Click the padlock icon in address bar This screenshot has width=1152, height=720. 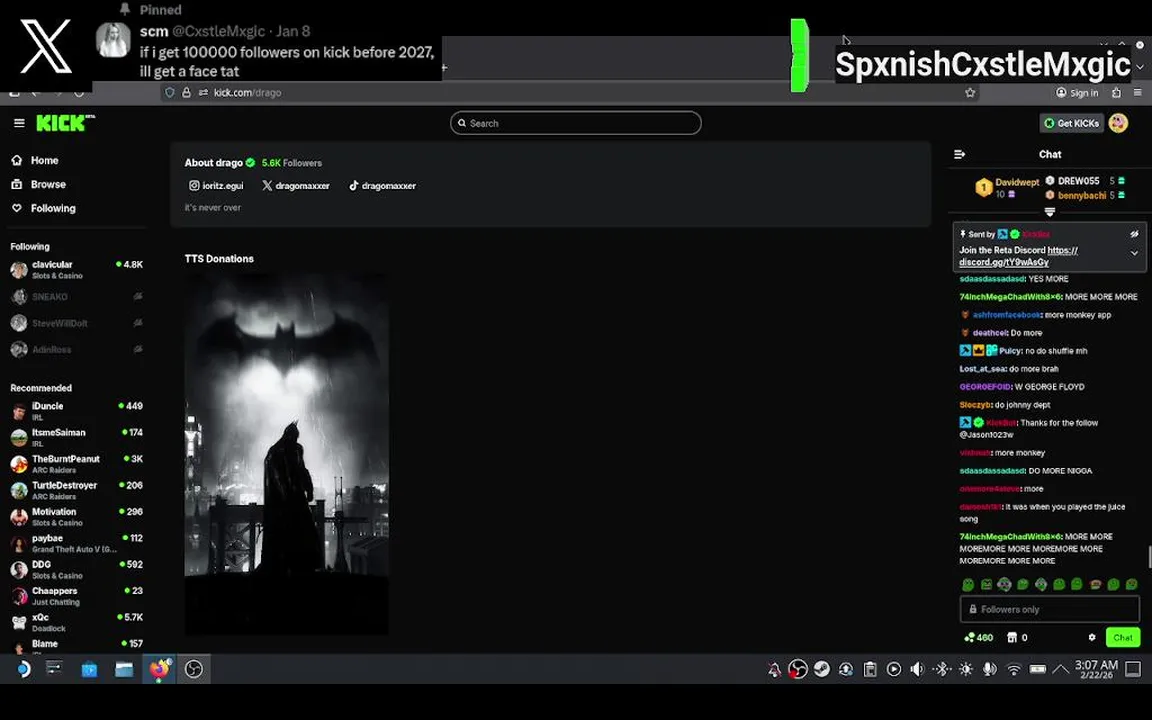tap(187, 93)
